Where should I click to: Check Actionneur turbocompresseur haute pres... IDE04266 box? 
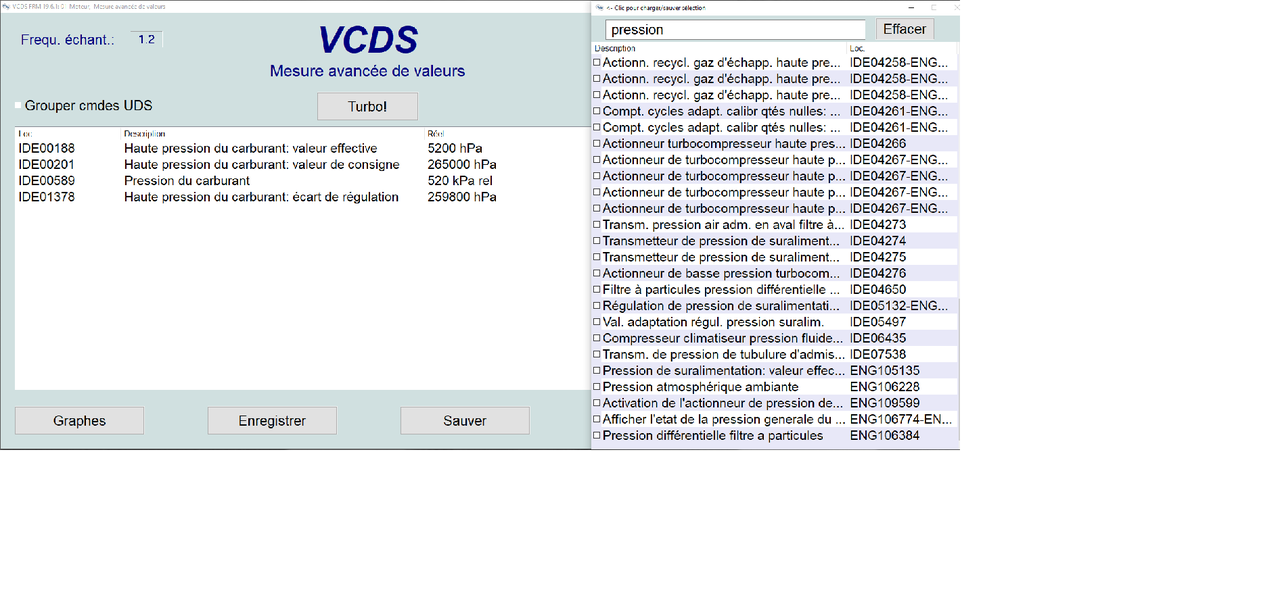tap(597, 144)
